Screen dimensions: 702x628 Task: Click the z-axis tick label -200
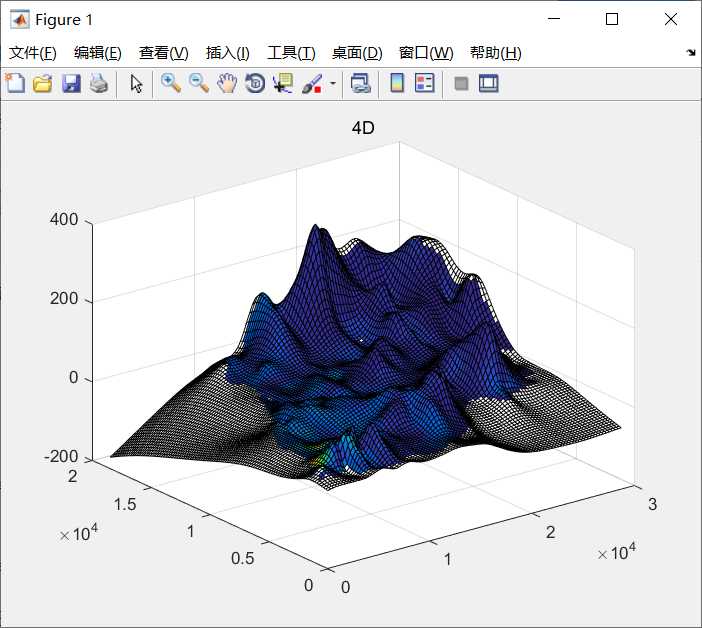pyautogui.click(x=61, y=457)
